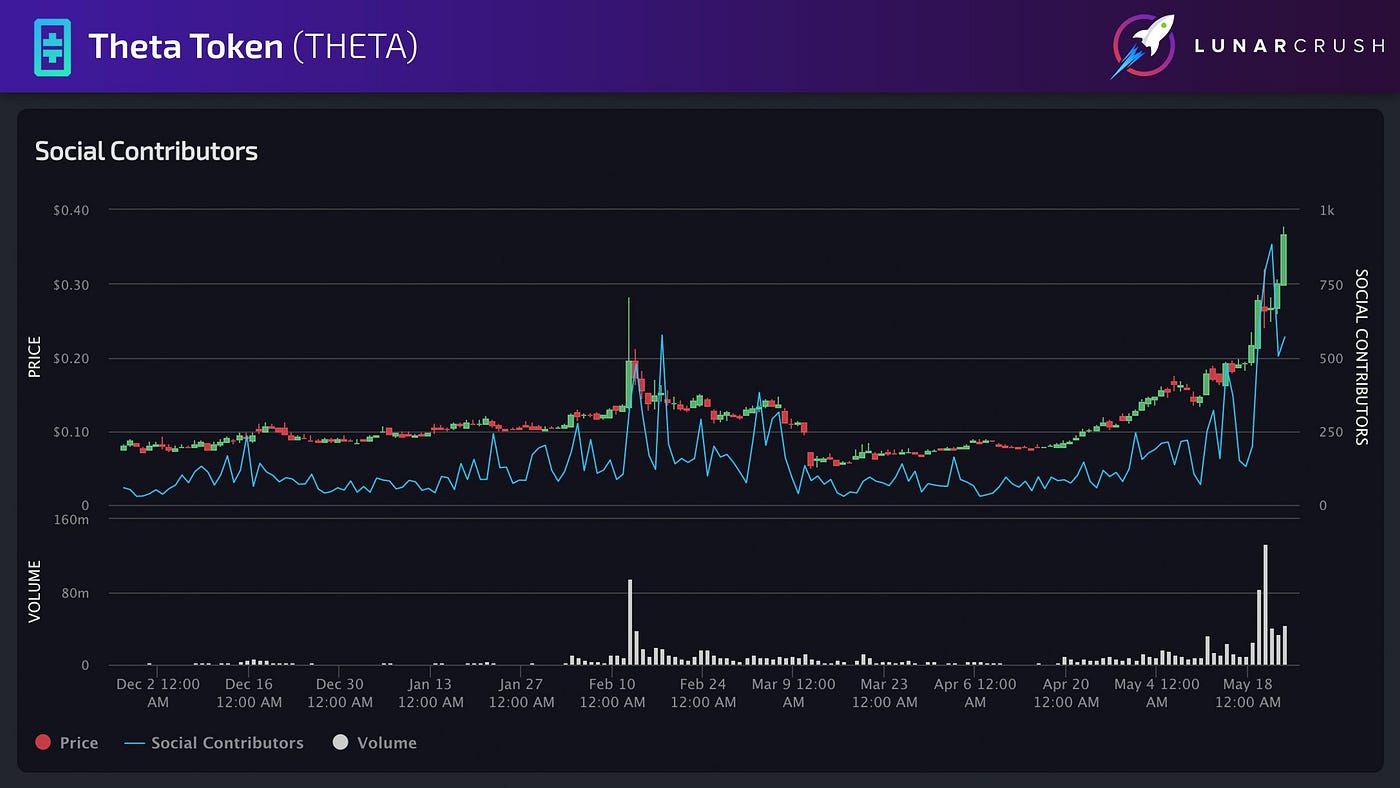Click the 750 social contributors axis label

1331,284
